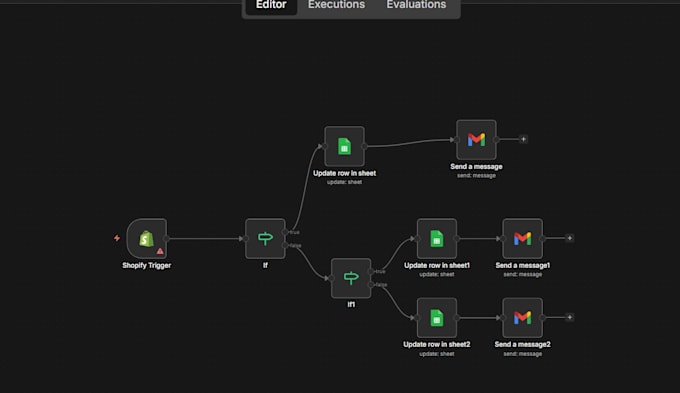Open the Update row in sheet2 node
Screen dimensions: 680x393
pyautogui.click(x=437, y=318)
